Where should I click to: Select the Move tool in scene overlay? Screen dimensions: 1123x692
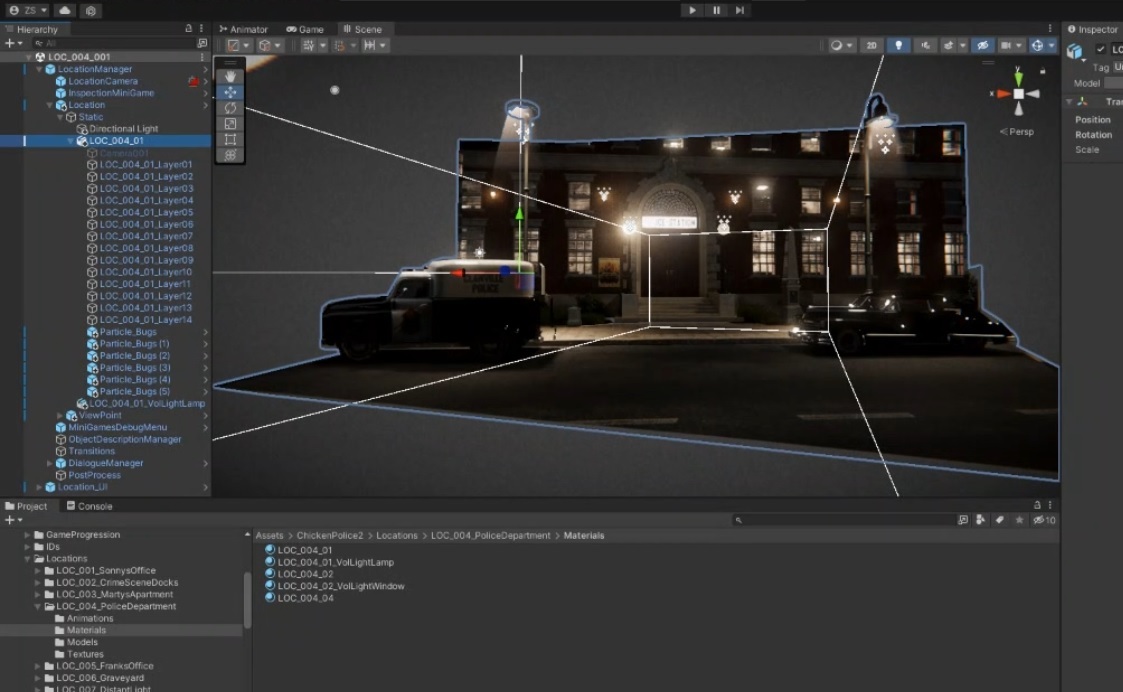[x=230, y=92]
